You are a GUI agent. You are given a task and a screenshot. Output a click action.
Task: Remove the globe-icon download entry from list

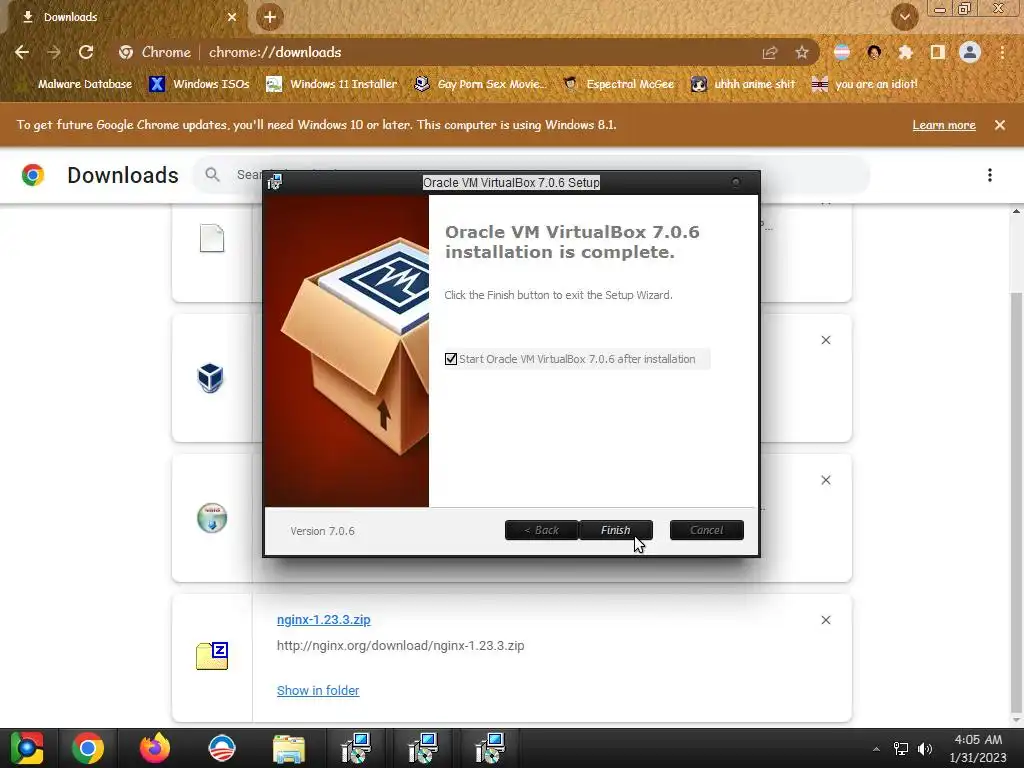pyautogui.click(x=825, y=480)
